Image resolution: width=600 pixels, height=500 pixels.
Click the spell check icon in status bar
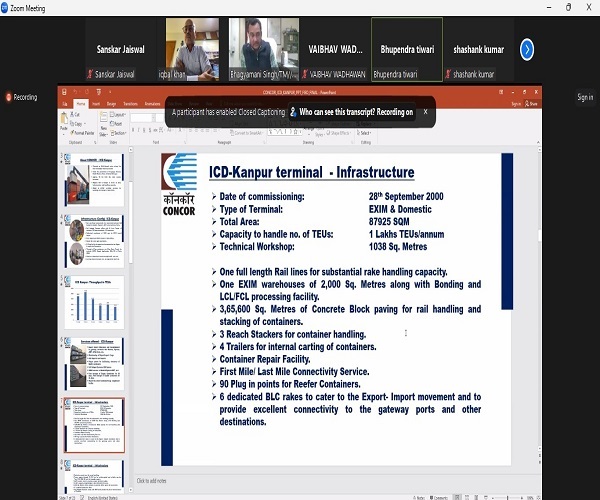pos(83,498)
